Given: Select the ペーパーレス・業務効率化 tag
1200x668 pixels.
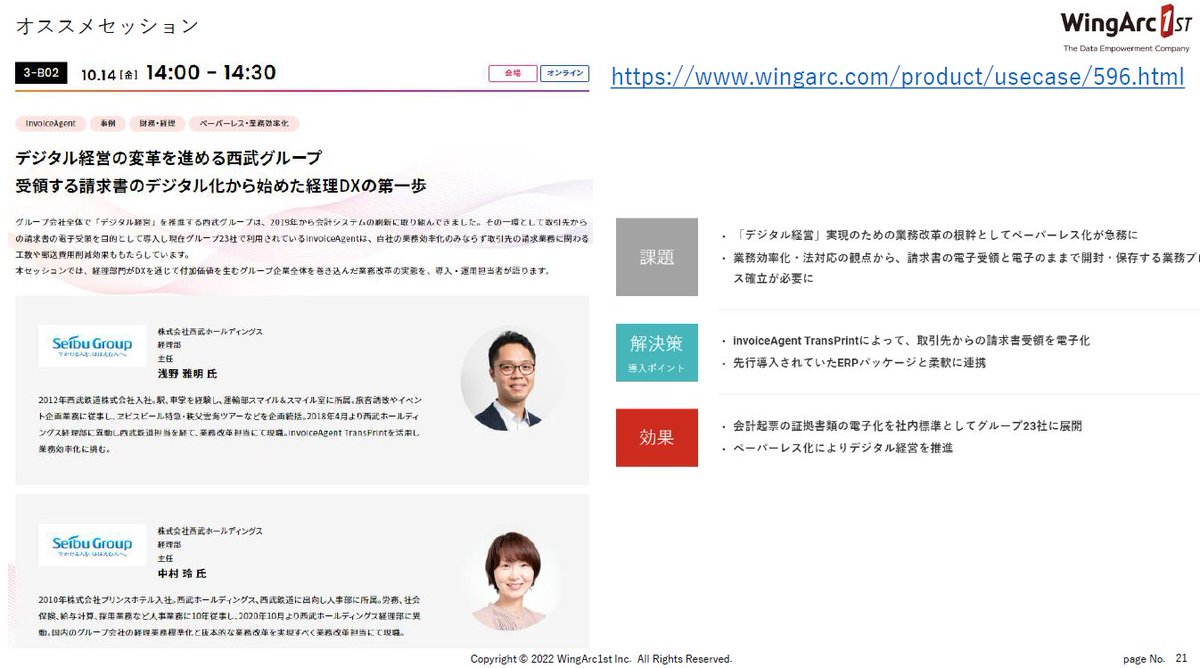Looking at the screenshot, I should [244, 124].
